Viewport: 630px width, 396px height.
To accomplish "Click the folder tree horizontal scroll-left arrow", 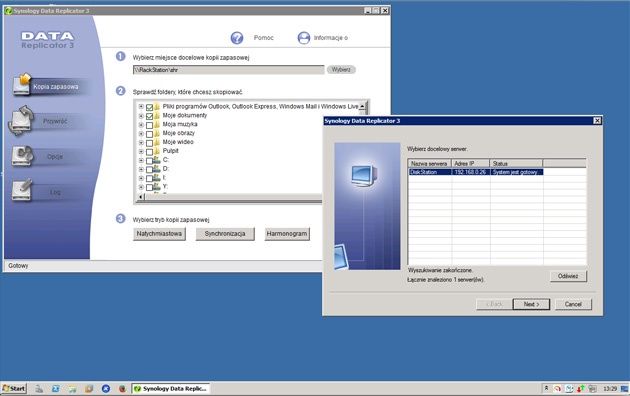I will pyautogui.click(x=141, y=197).
